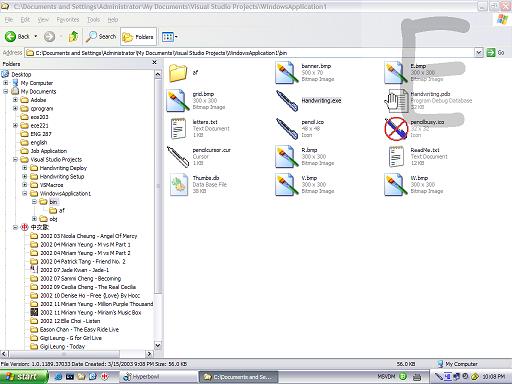Image resolution: width=512 pixels, height=384 pixels.
Task: Expand Handwriting Deploy node
Action: click(24, 168)
